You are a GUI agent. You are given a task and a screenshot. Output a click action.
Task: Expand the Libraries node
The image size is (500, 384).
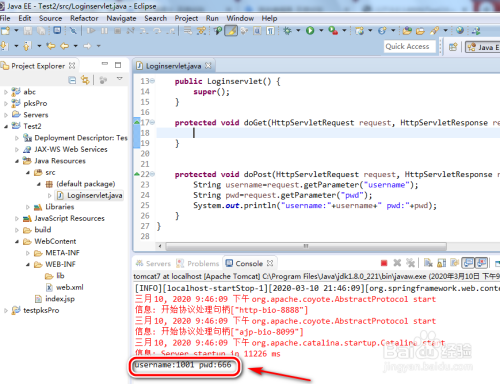click(x=28, y=207)
